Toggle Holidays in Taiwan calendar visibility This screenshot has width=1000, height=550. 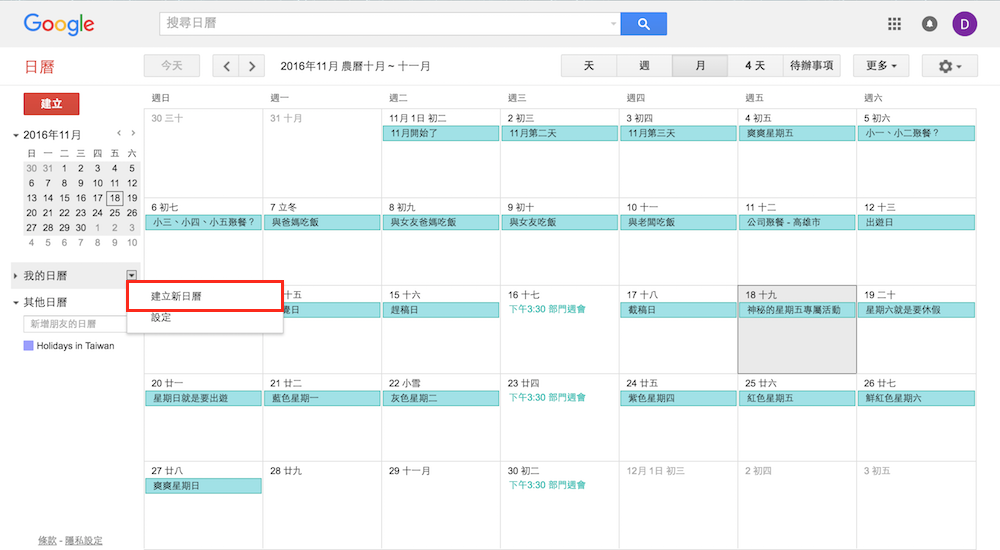(29, 346)
